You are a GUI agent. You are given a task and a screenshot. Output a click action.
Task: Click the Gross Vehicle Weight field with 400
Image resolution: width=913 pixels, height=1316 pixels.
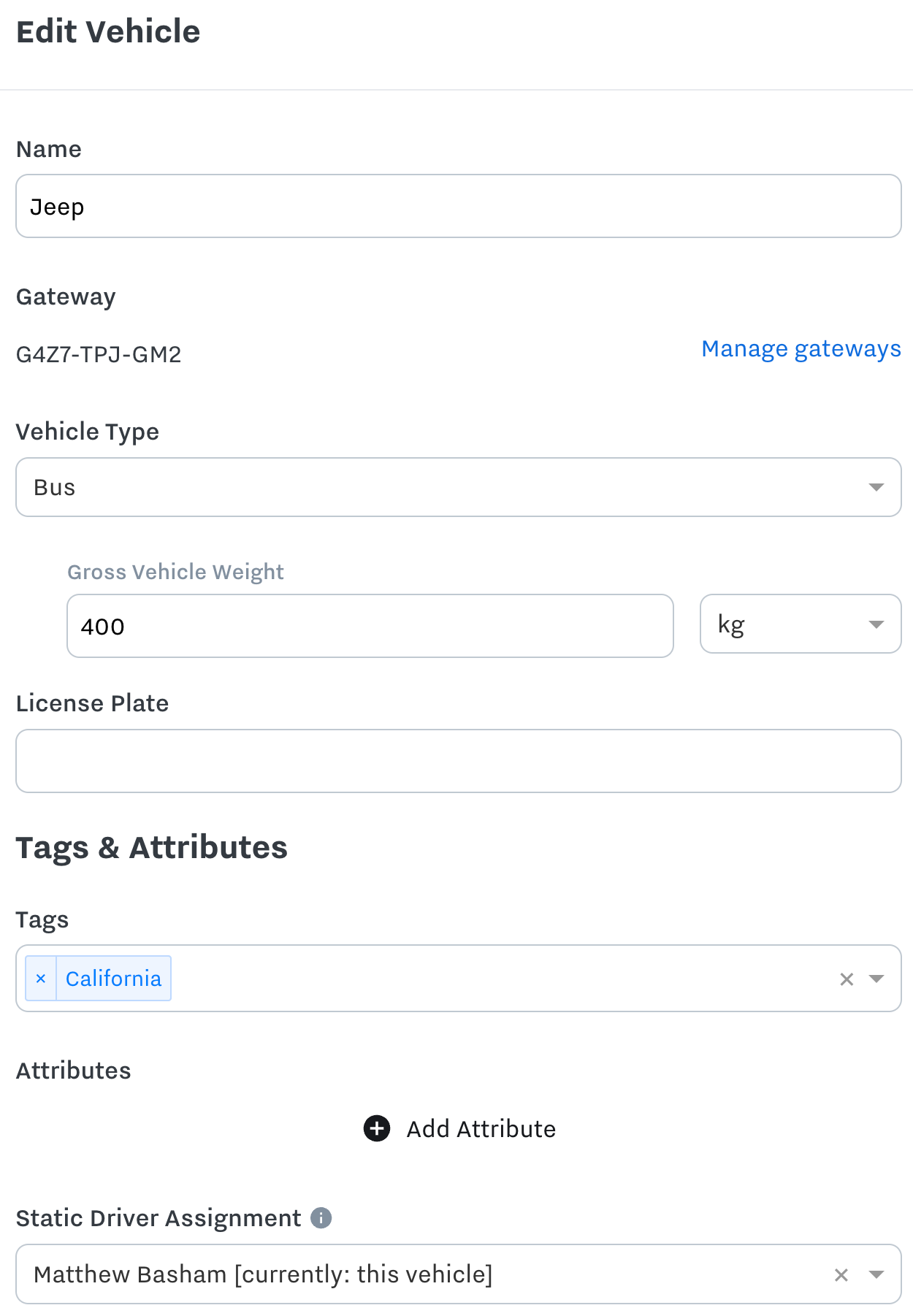pos(370,626)
